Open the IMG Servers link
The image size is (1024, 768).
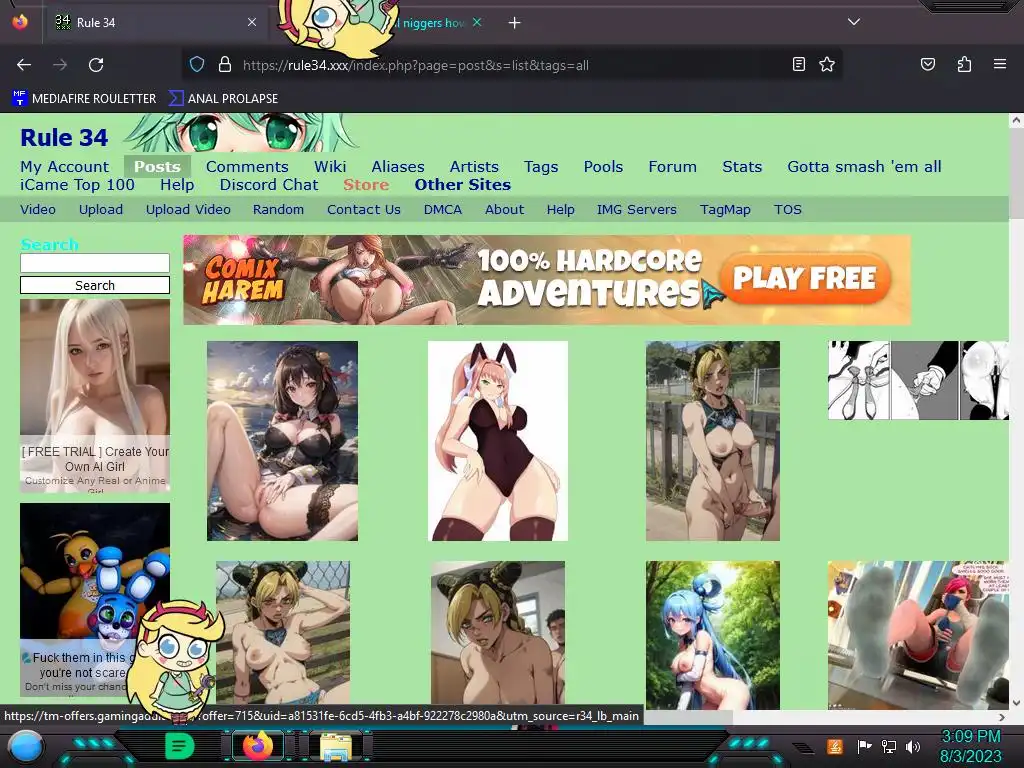637,210
